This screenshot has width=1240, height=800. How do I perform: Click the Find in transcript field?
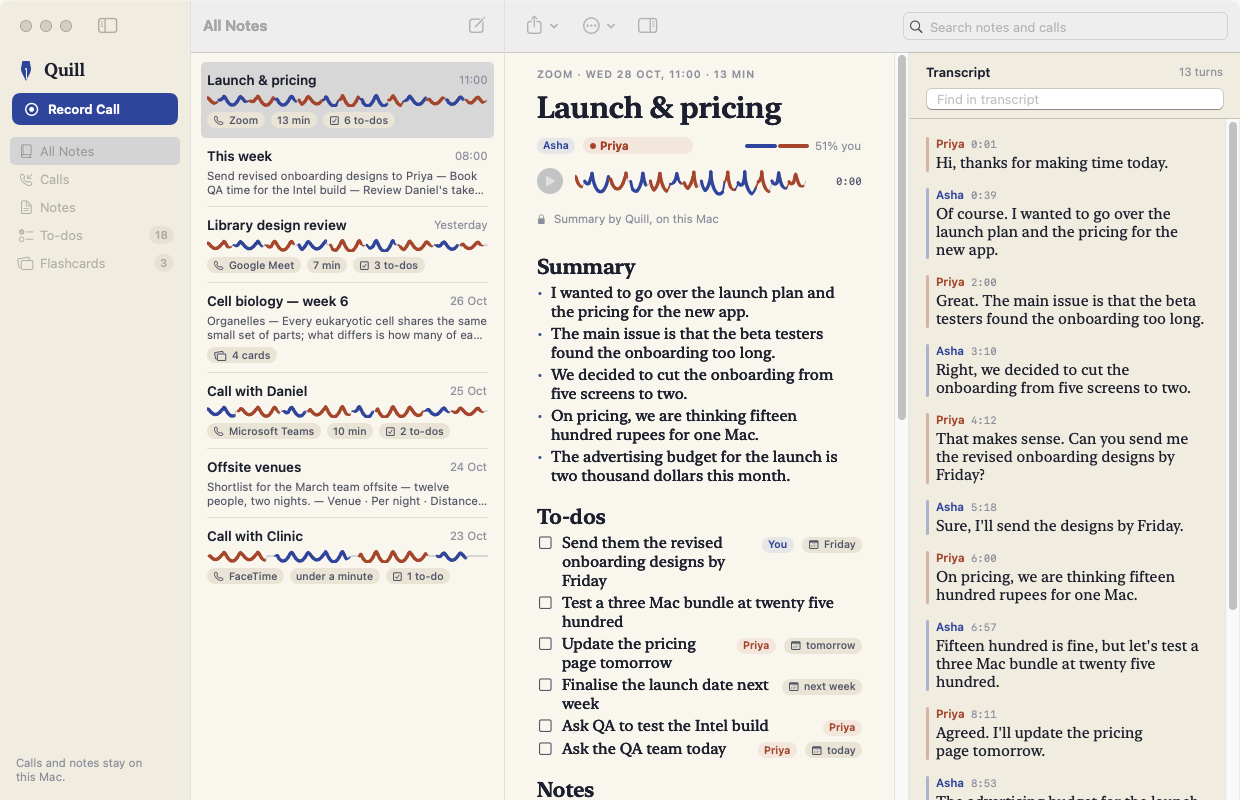(x=1075, y=99)
